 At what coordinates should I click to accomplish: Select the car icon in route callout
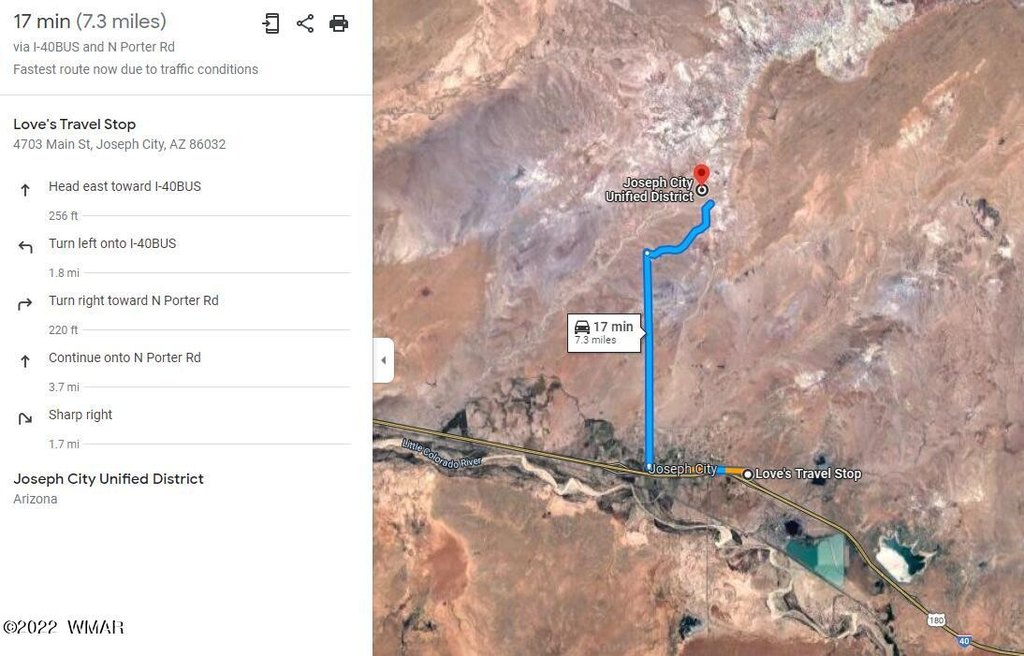click(x=582, y=327)
